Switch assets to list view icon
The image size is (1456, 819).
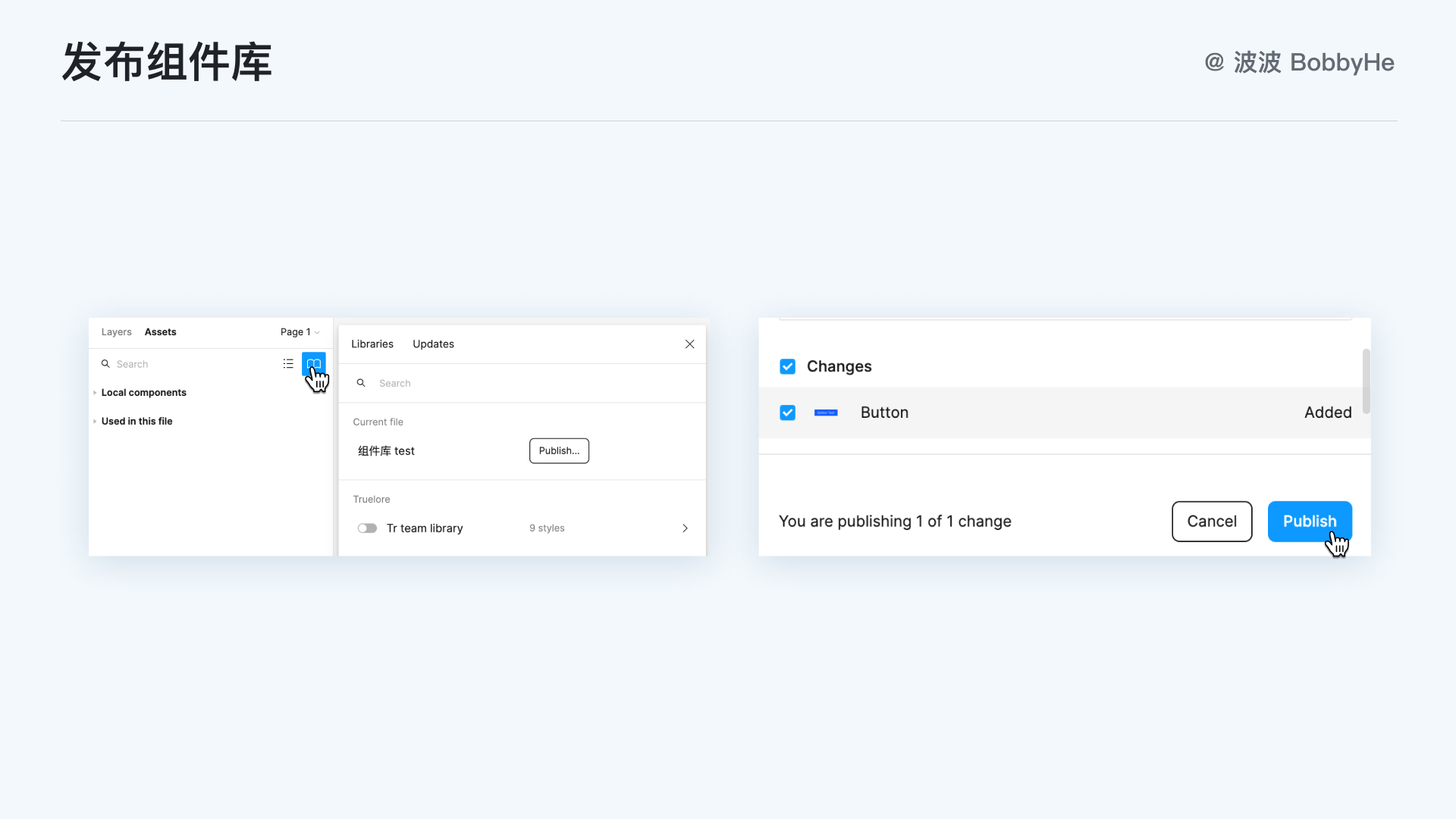pos(288,364)
